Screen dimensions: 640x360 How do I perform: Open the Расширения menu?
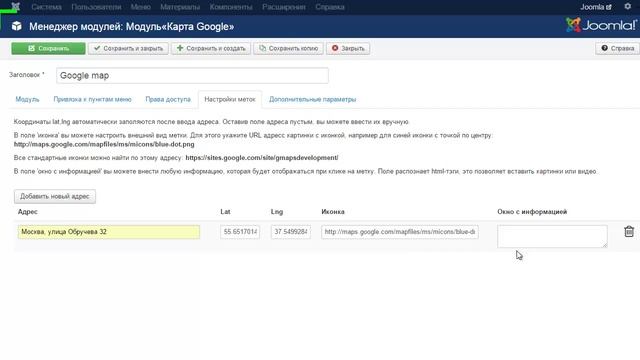point(284,7)
